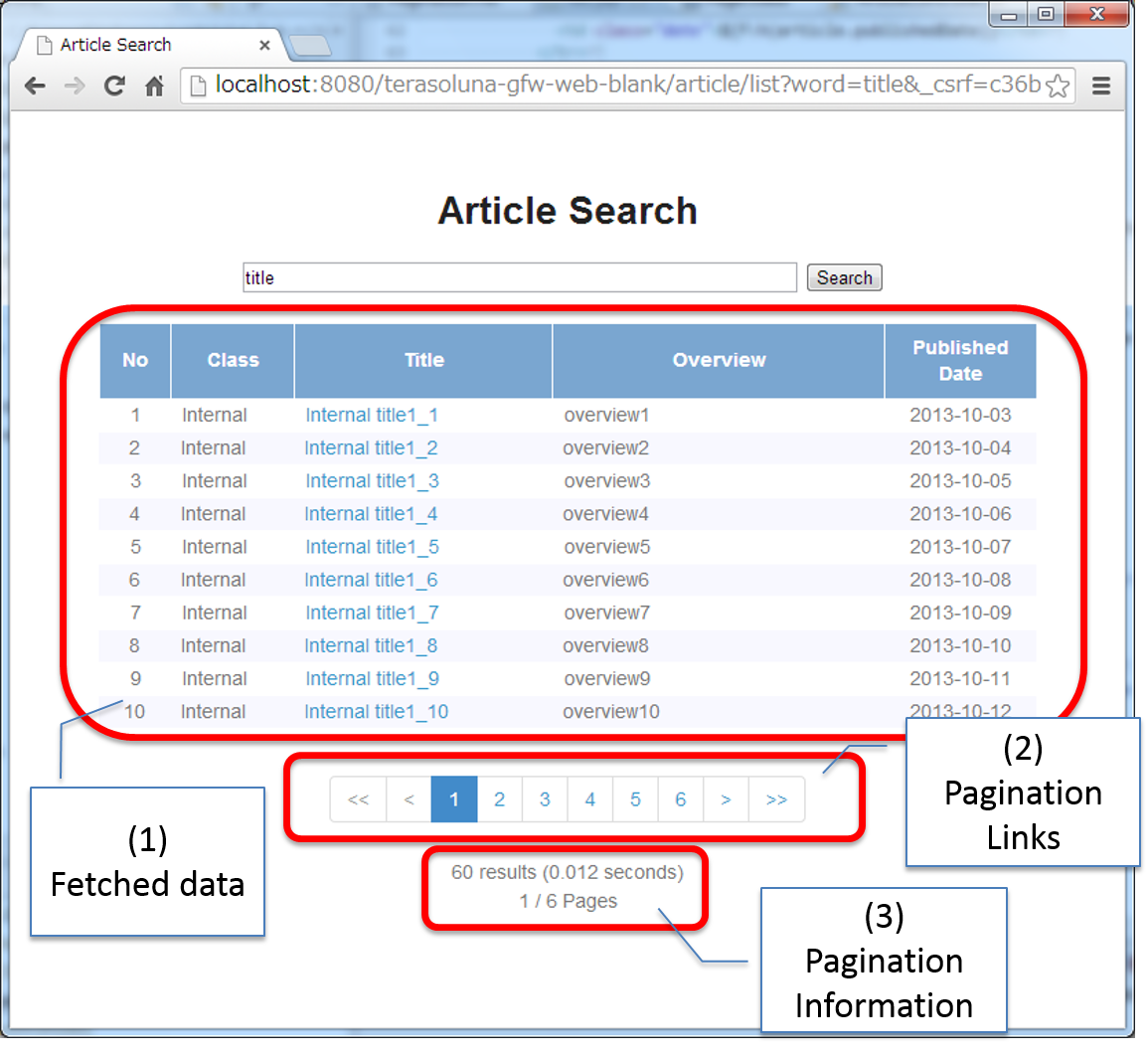The image size is (1148, 1060).
Task: Maximize the browser window
Action: (1046, 14)
